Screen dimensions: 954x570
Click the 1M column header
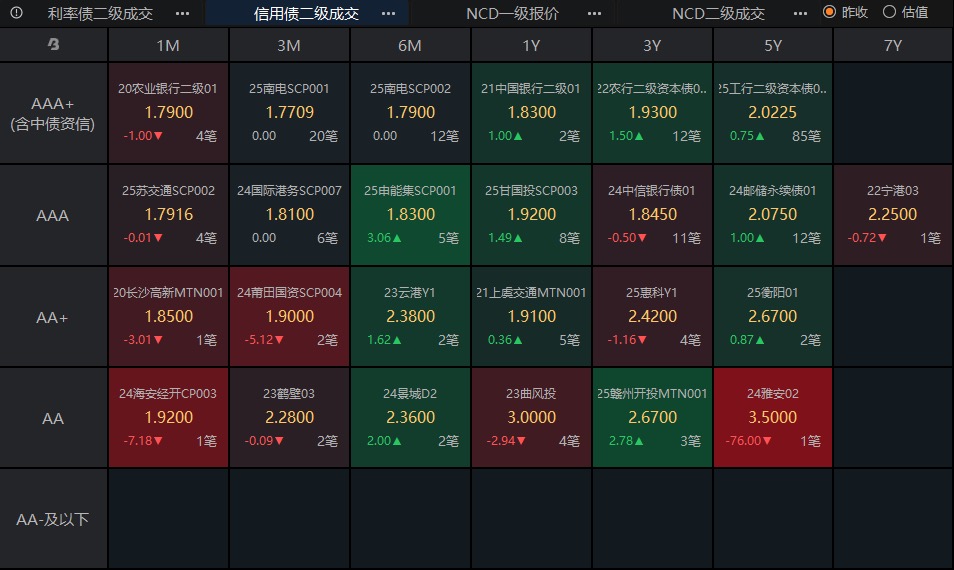[168, 46]
